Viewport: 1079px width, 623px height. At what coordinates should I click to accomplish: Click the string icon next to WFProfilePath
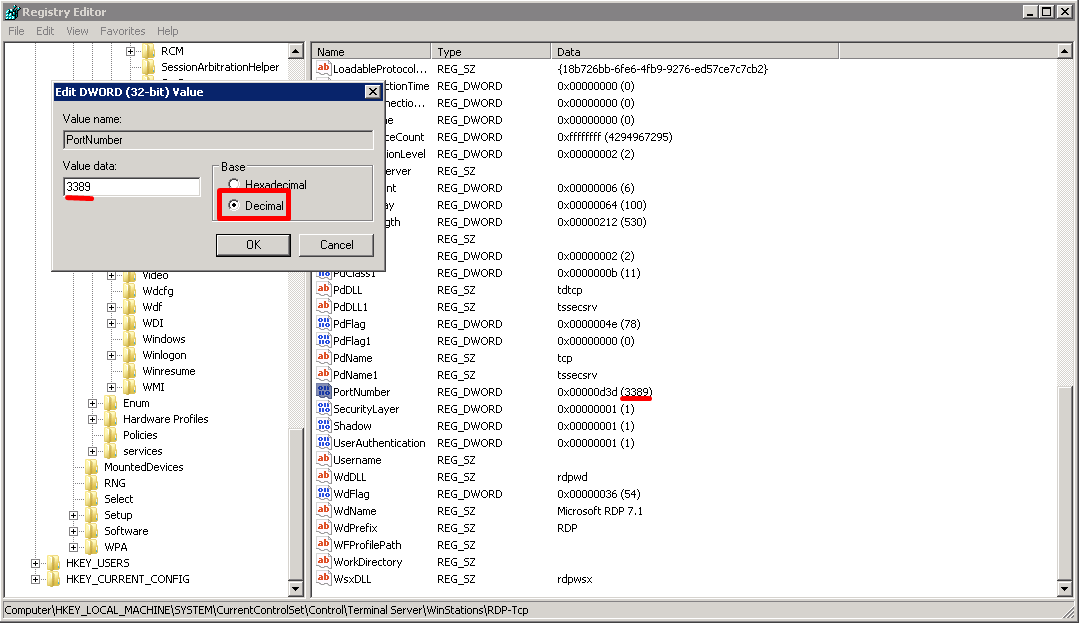pyautogui.click(x=324, y=544)
